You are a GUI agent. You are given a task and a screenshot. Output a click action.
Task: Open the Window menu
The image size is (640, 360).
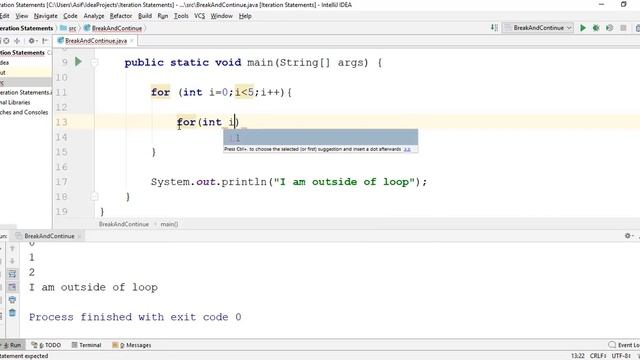pos(221,16)
